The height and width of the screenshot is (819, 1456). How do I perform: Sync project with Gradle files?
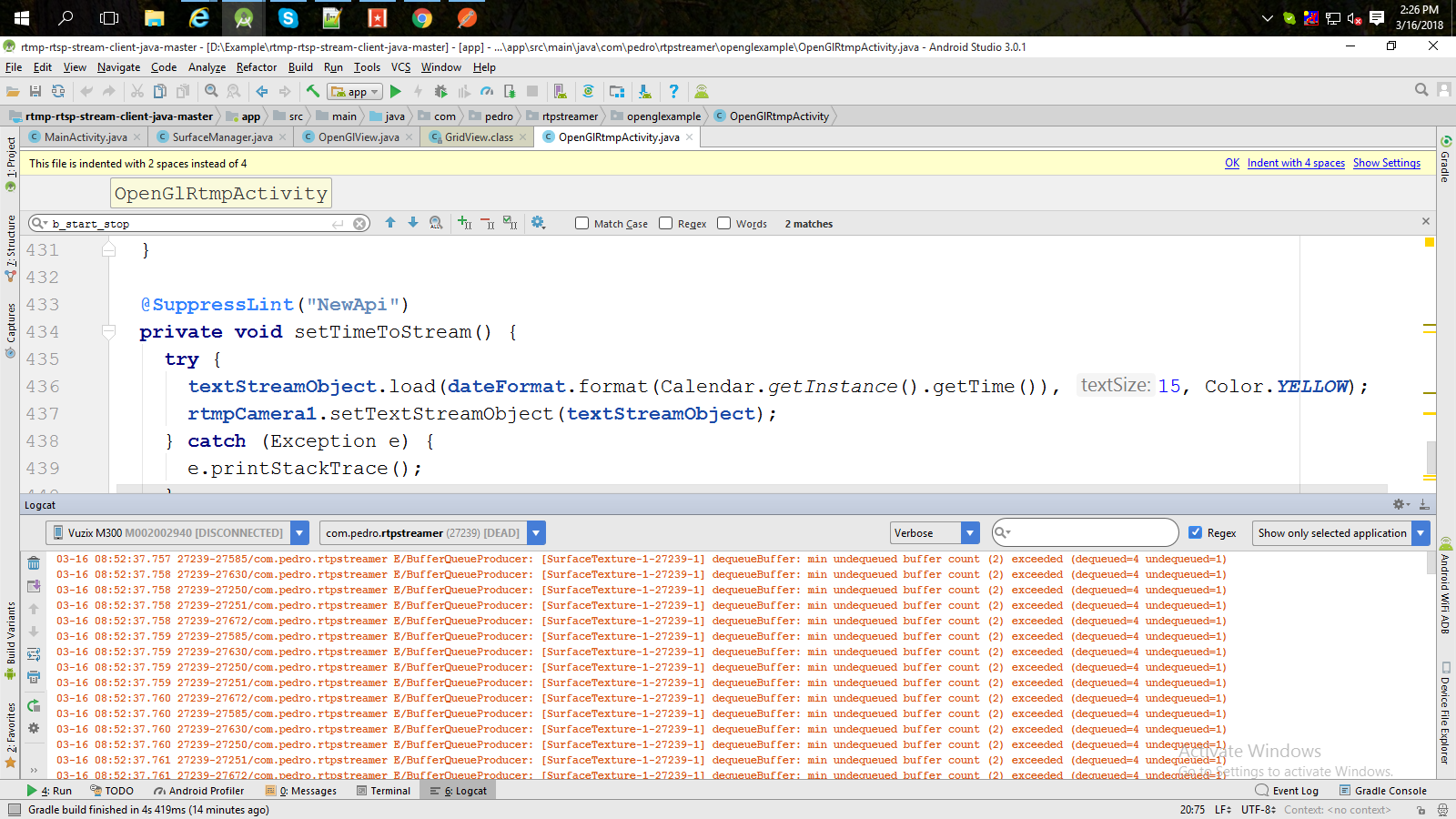590,91
